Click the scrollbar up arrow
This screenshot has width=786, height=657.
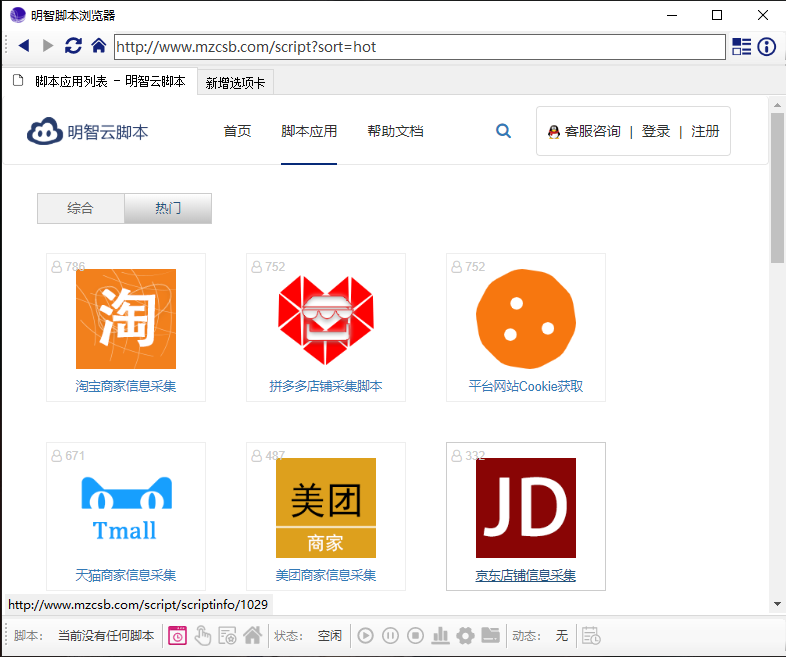[x=777, y=105]
